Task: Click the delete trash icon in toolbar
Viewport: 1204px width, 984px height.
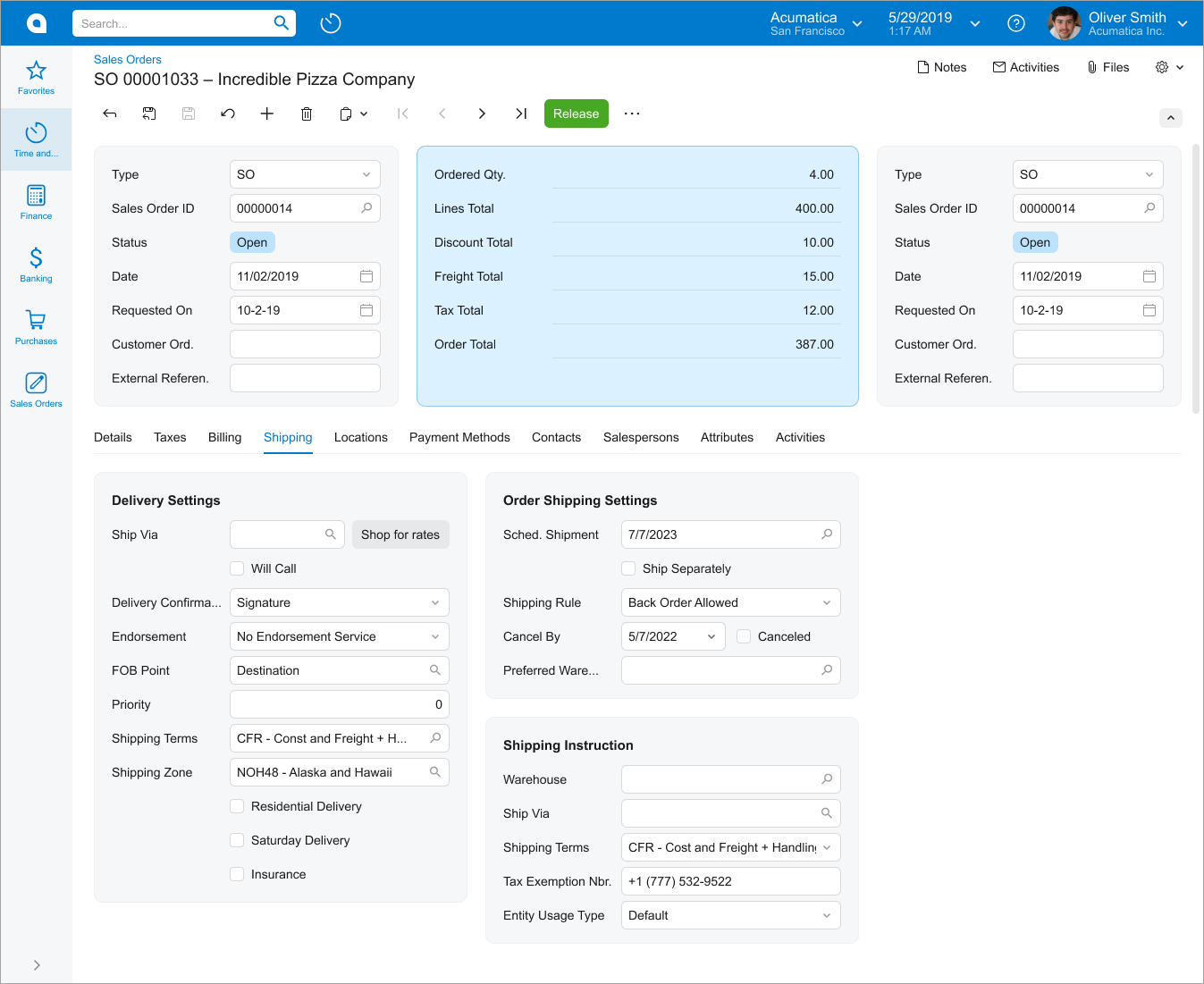Action: (307, 114)
